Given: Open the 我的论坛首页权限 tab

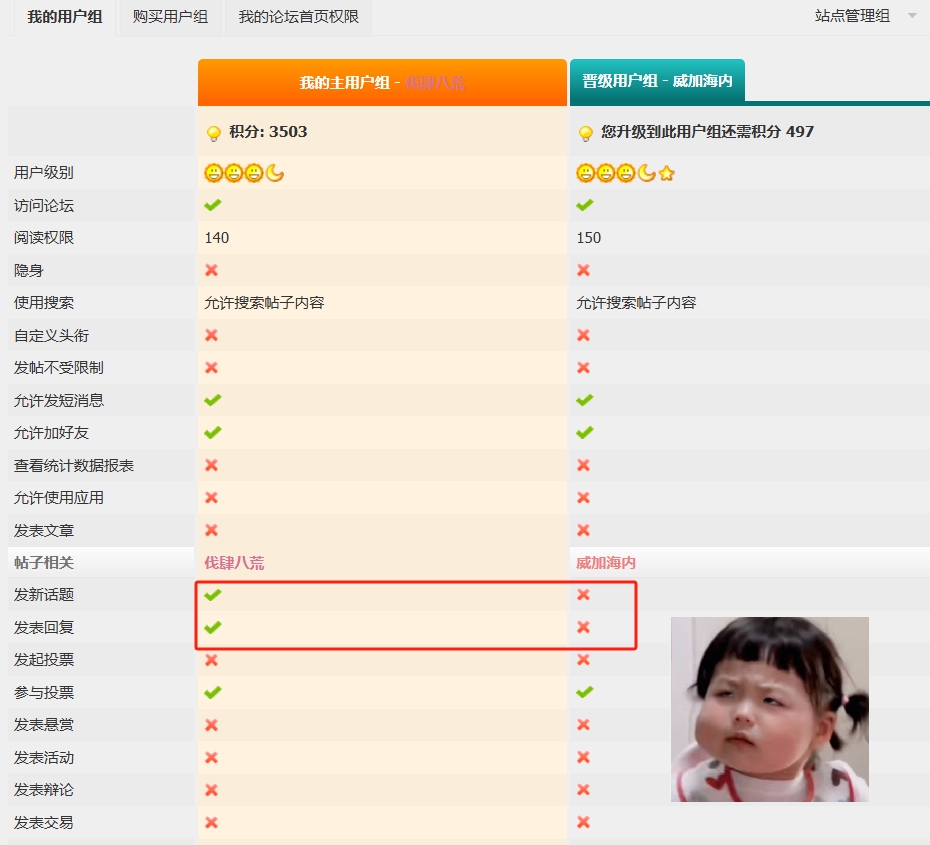Looking at the screenshot, I should (298, 17).
